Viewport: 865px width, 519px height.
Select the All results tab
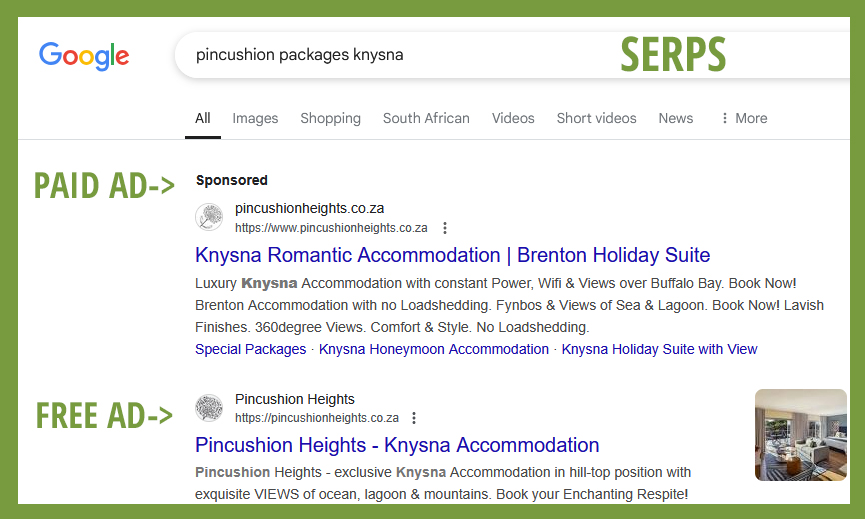[x=202, y=118]
